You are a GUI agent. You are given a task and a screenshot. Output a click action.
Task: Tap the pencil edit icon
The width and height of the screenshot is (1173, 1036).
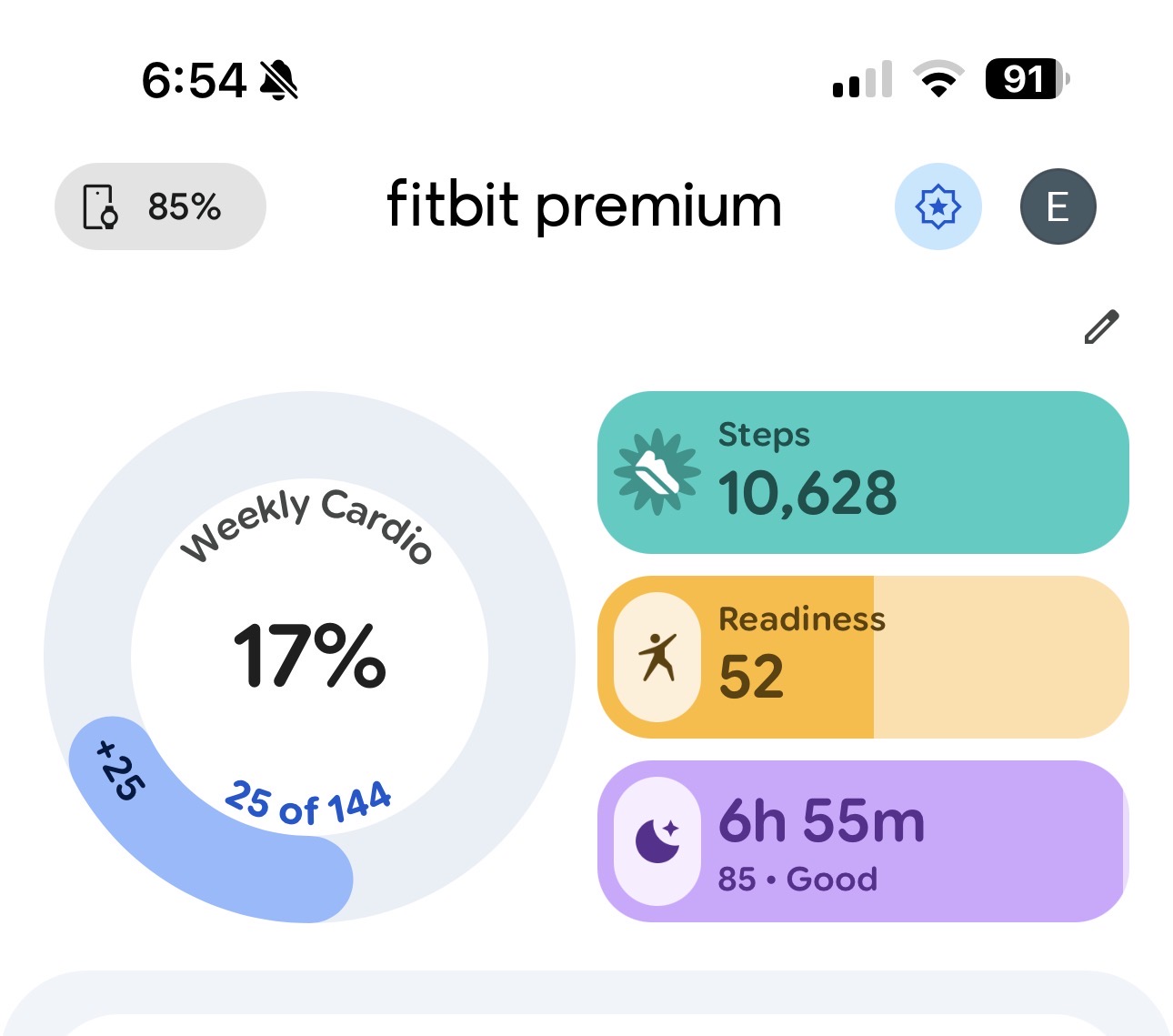click(x=1101, y=327)
